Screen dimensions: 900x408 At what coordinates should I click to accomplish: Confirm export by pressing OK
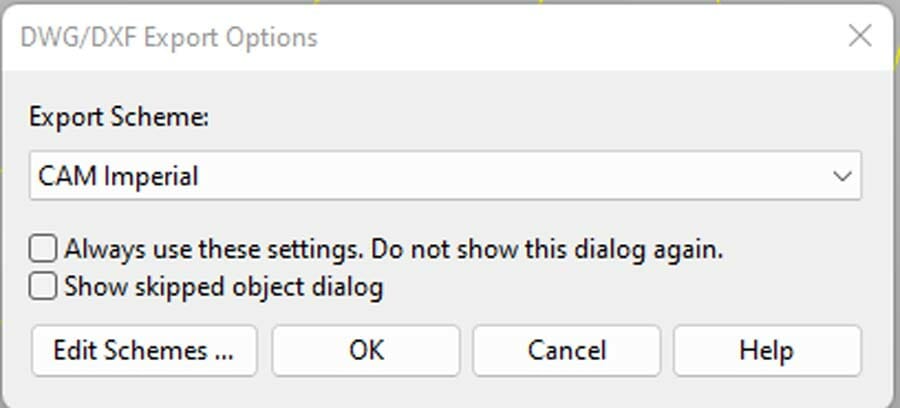(x=366, y=350)
